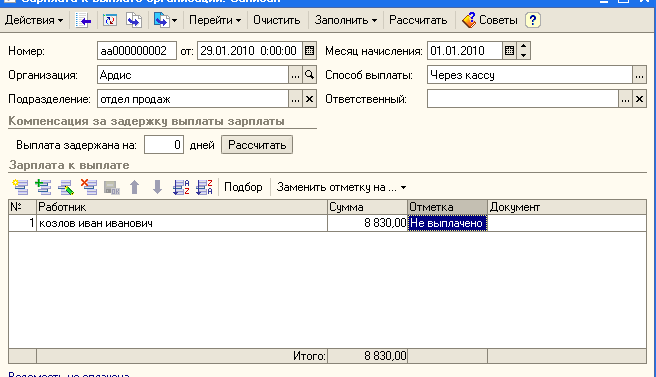Image resolution: width=656 pixels, height=377 pixels.
Task: Click the Номер input field
Action: click(x=137, y=51)
